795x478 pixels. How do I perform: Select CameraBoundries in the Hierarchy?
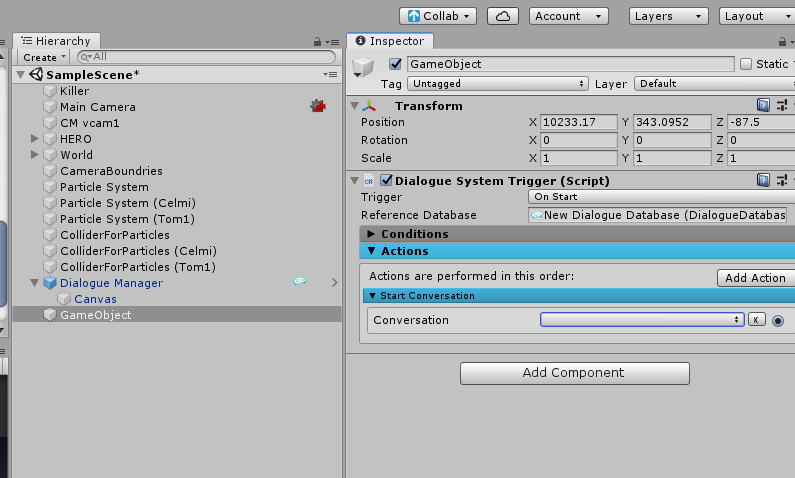(x=112, y=171)
